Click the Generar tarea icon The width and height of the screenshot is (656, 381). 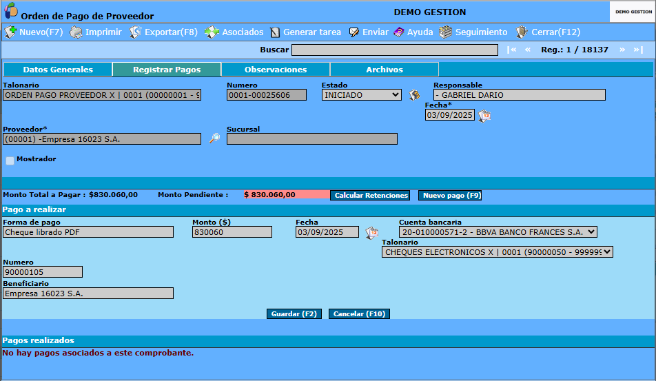275,32
